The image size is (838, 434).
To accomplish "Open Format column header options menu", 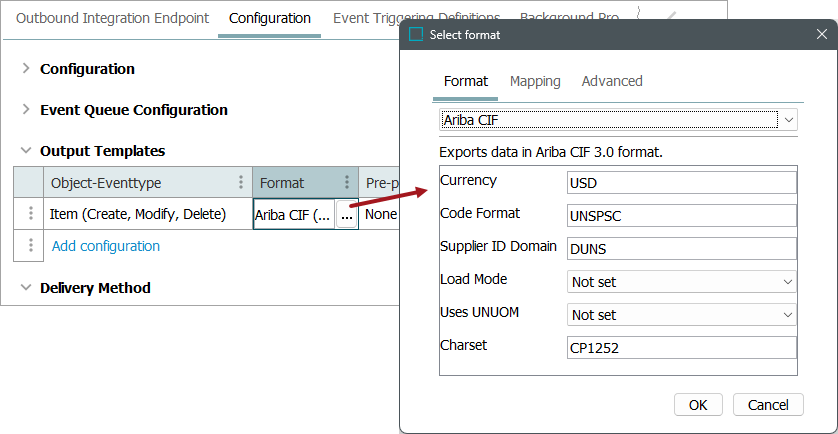I will pyautogui.click(x=347, y=183).
